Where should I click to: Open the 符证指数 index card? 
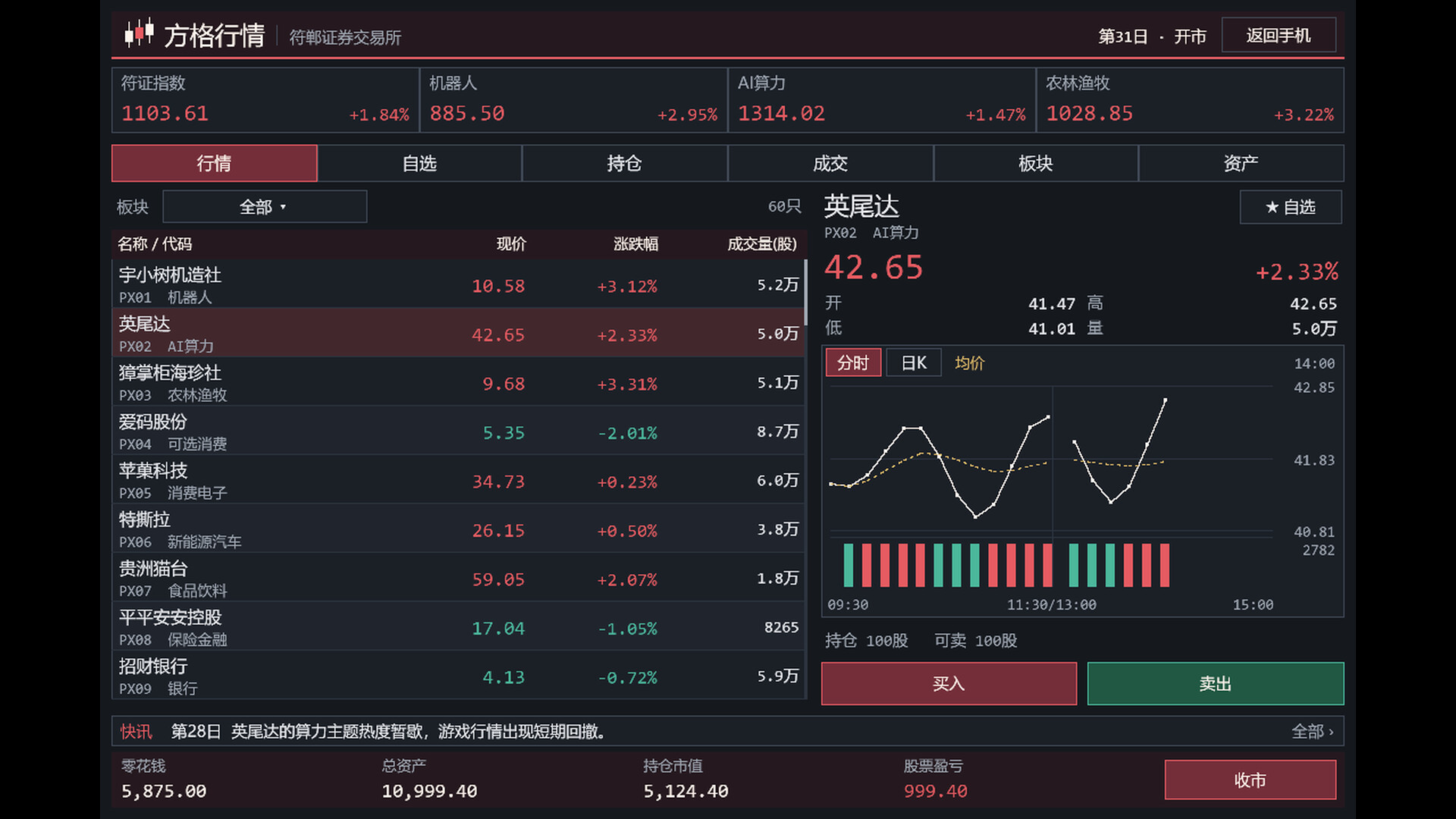(265, 100)
